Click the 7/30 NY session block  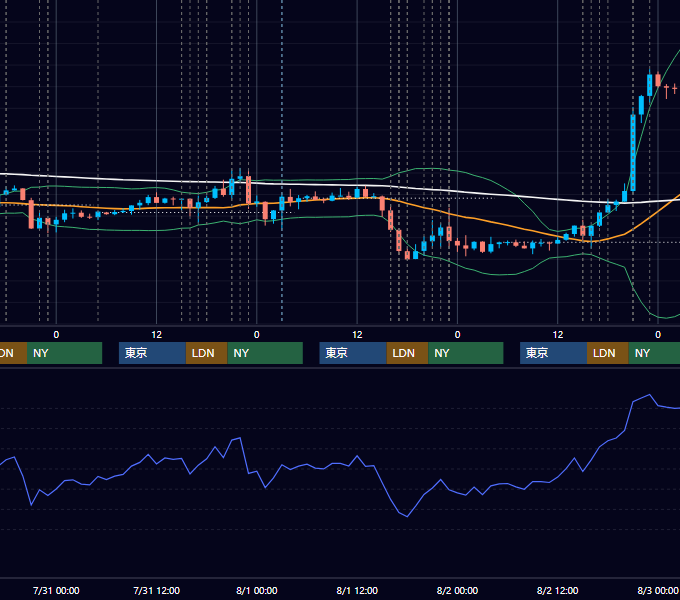click(64, 353)
